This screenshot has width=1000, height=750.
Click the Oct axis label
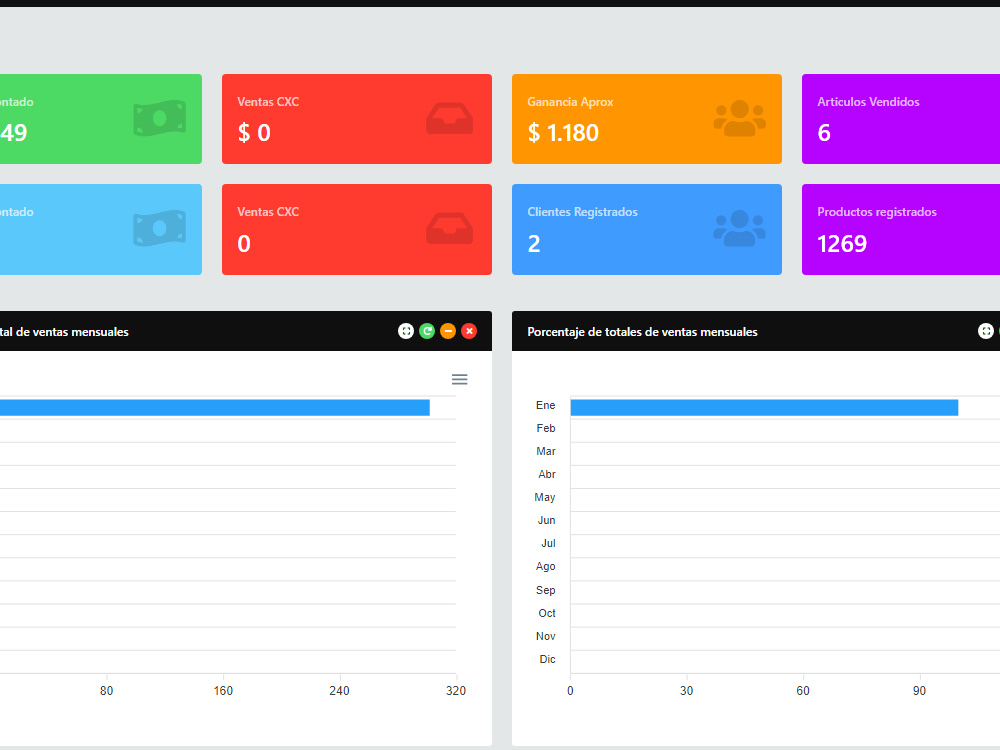[547, 613]
